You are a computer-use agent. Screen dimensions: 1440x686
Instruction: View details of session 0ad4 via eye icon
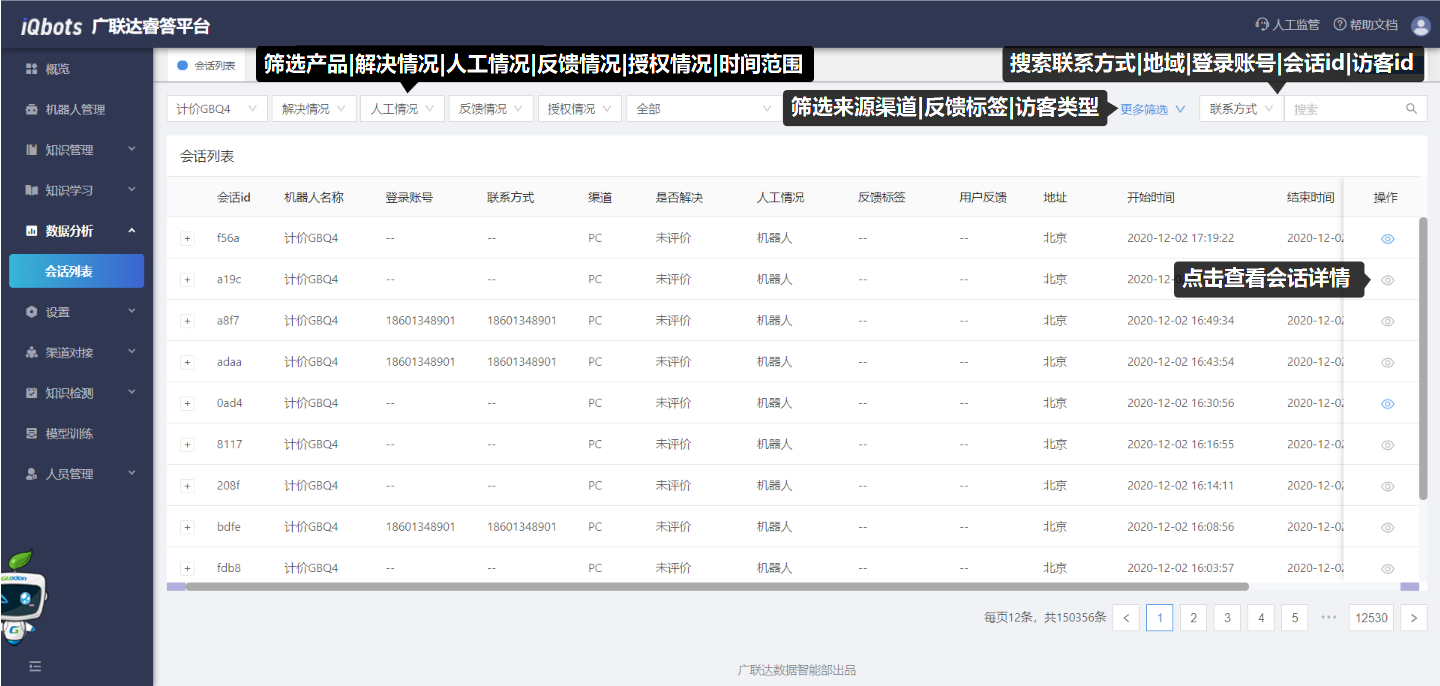tap(1387, 404)
